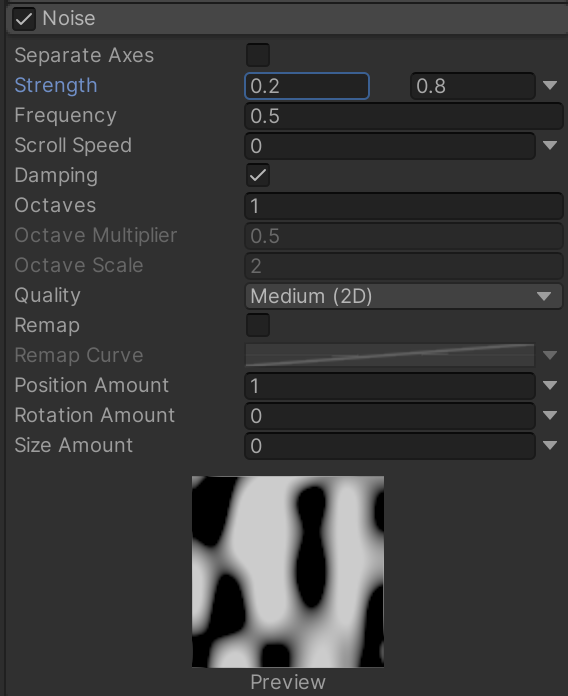Screen dimensions: 568x696
Task: Open the Scroll Speed mode dropdown arrow
Action: [550, 145]
